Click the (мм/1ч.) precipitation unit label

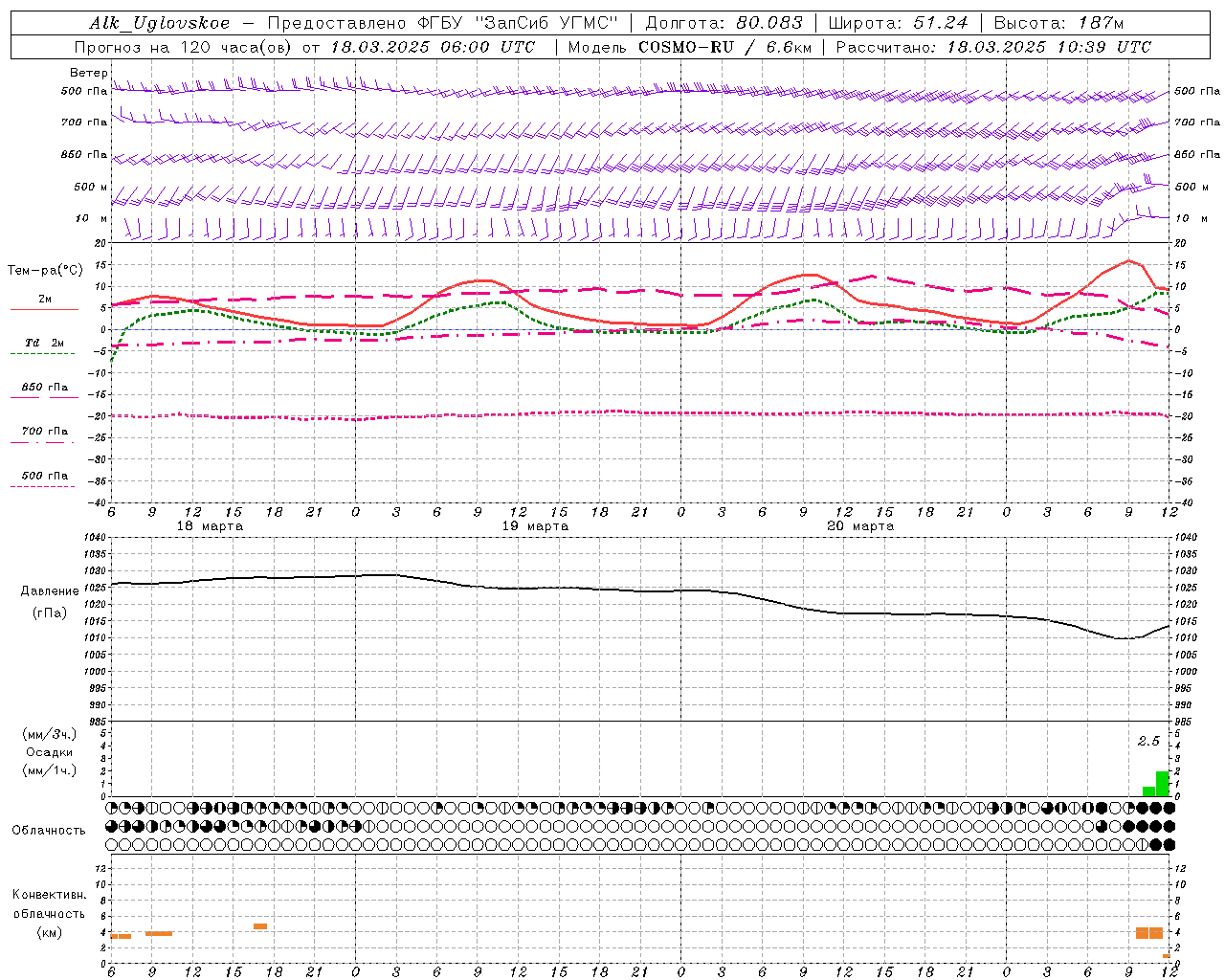pos(50,770)
